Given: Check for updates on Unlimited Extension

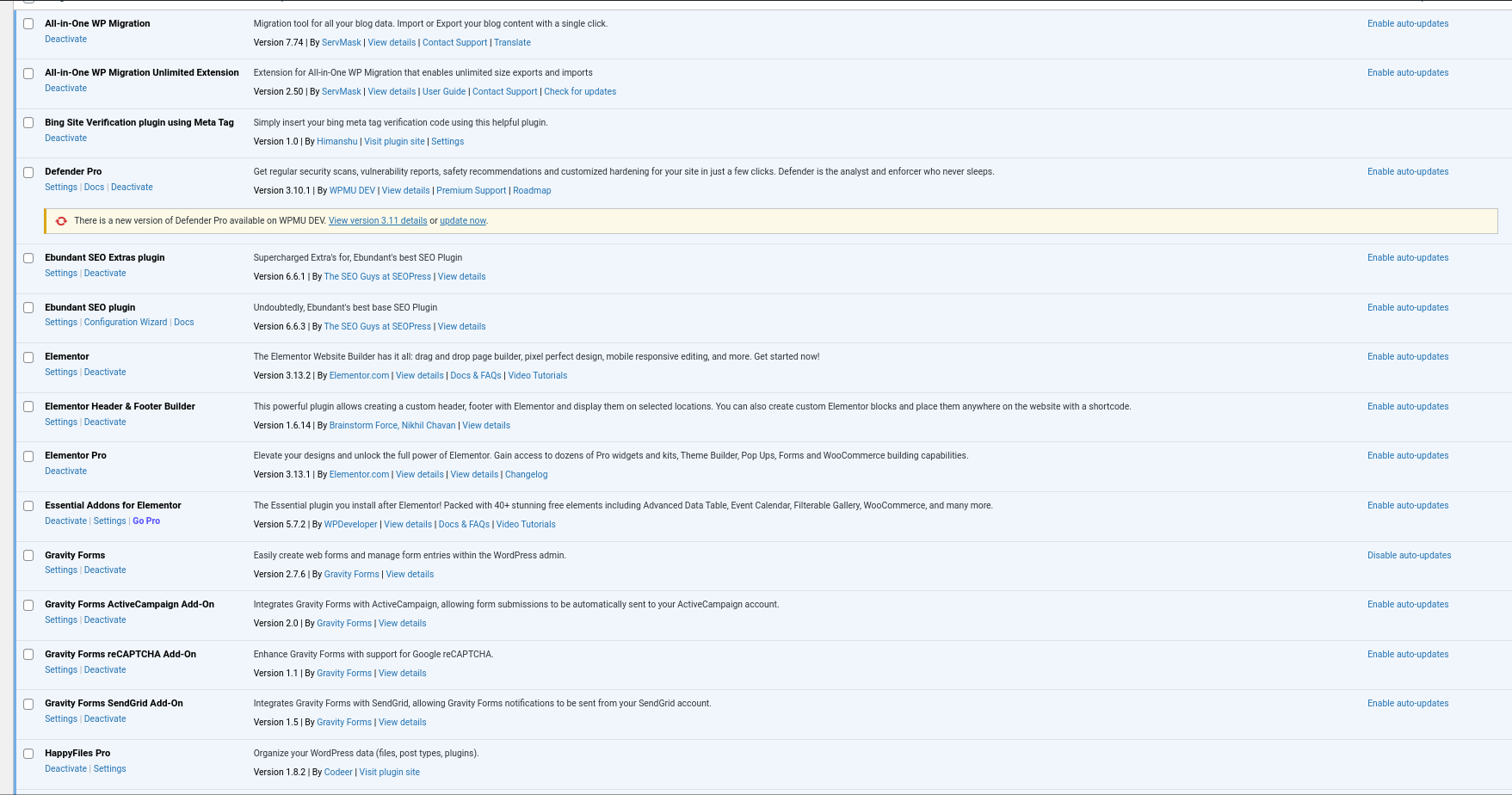Looking at the screenshot, I should click(580, 92).
